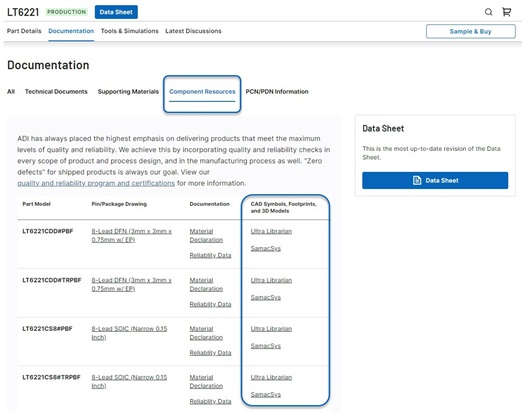This screenshot has height=412, width=522.
Task: Click the blue Data Sheet button in header
Action: pos(116,12)
